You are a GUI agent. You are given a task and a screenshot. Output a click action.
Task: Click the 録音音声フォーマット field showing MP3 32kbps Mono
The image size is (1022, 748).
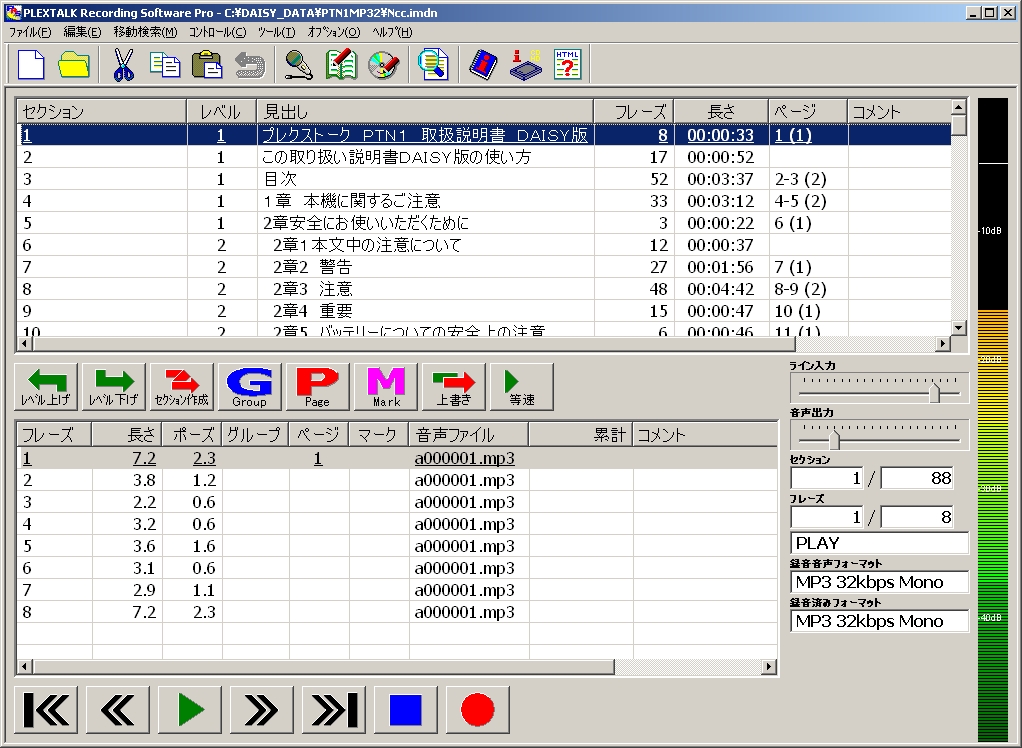tap(879, 582)
